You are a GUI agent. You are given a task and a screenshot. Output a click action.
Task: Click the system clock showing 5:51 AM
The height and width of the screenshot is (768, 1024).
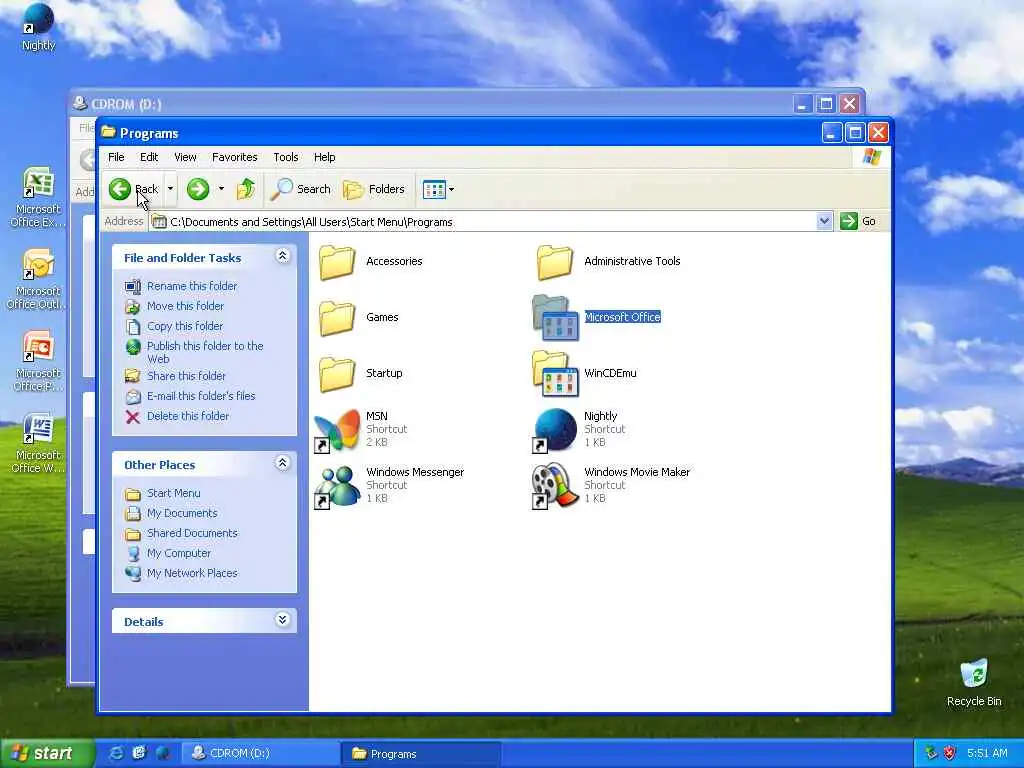987,753
